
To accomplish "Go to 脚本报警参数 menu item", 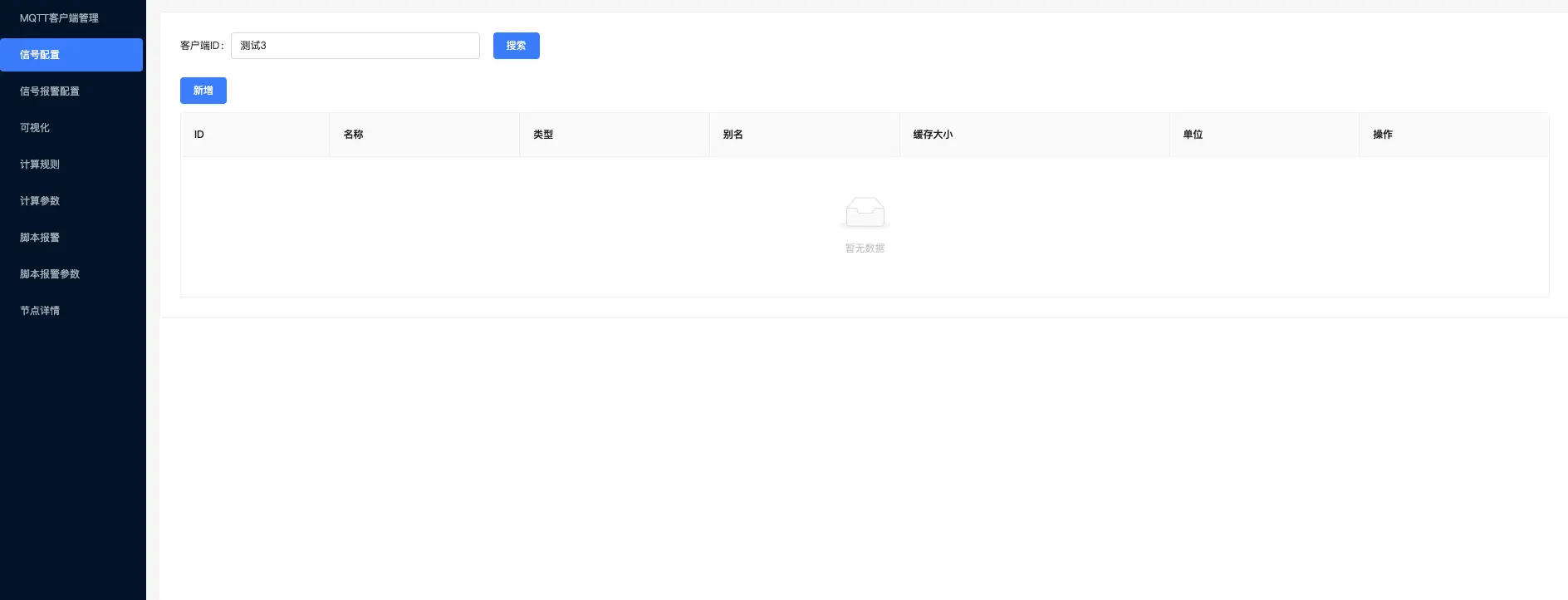I will 71,274.
